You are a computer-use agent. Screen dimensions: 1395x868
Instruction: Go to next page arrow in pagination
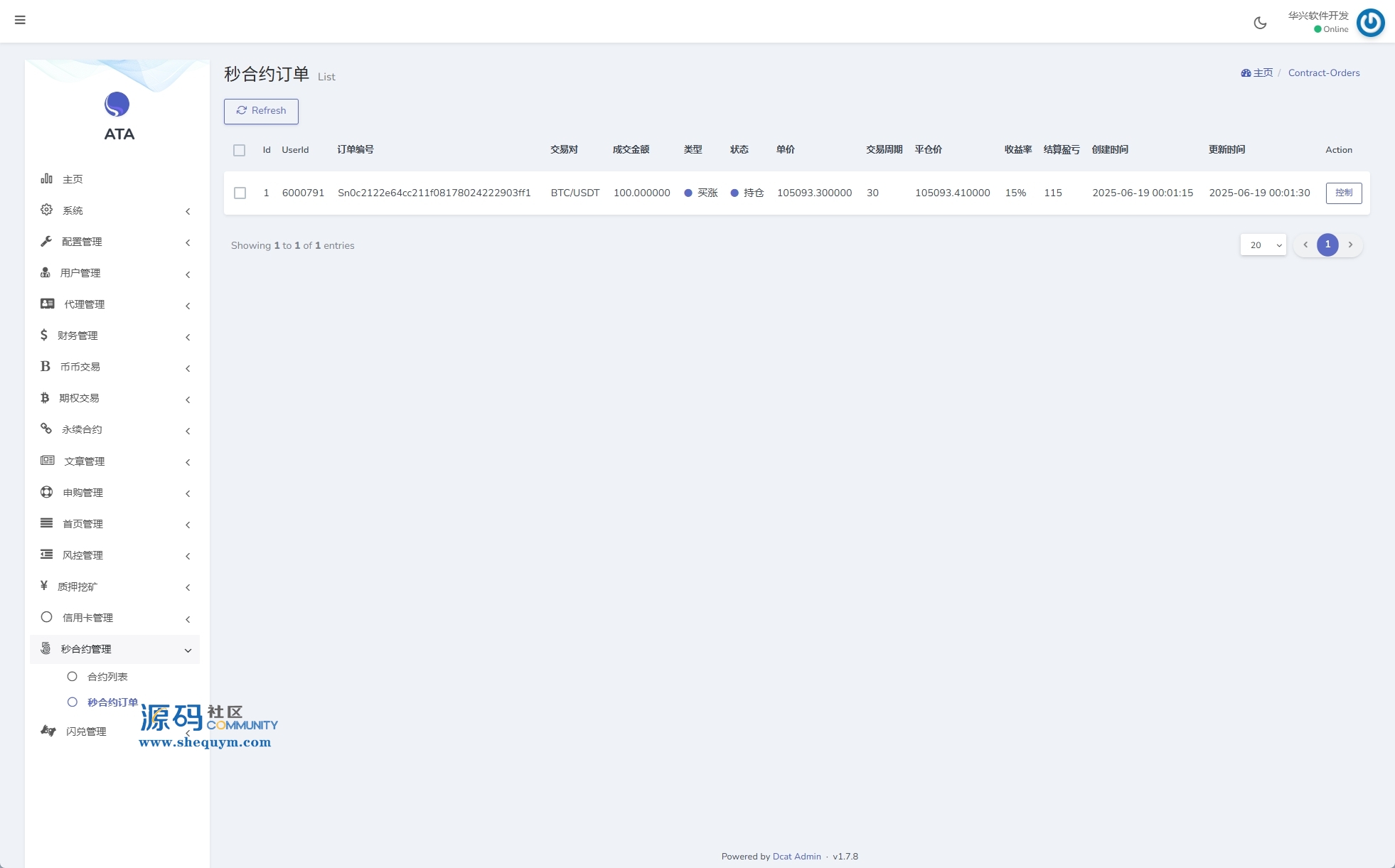pos(1350,245)
